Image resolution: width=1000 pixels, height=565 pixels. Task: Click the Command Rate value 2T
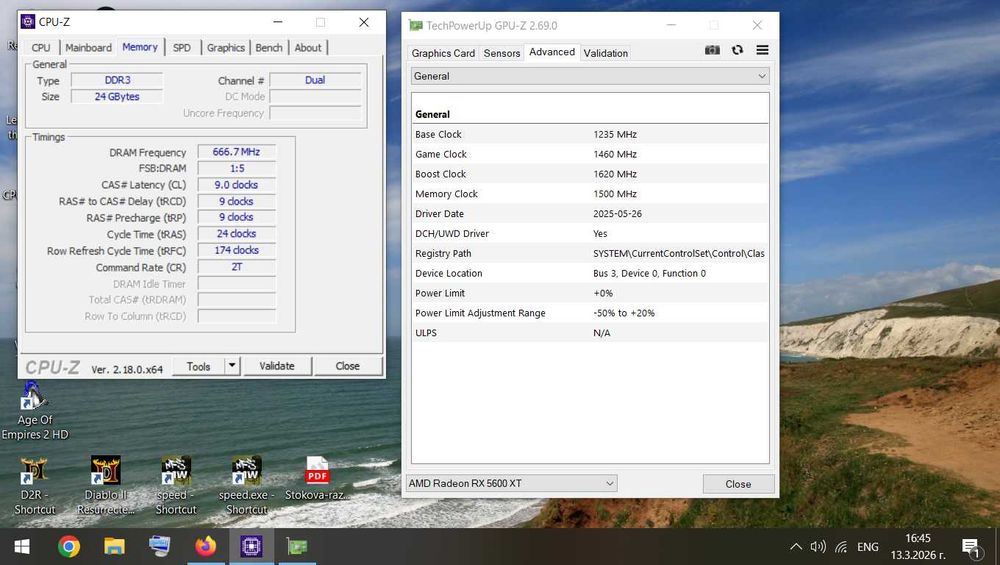tap(237, 267)
